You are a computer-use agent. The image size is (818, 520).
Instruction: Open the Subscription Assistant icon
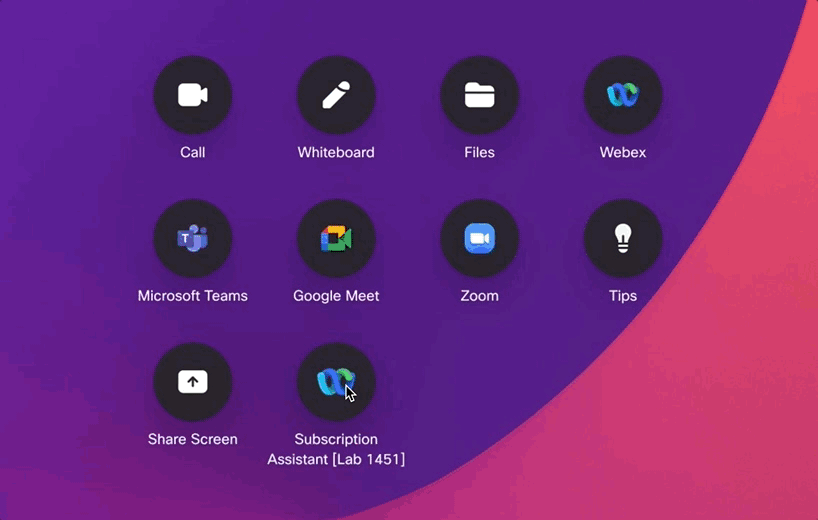pyautogui.click(x=336, y=382)
